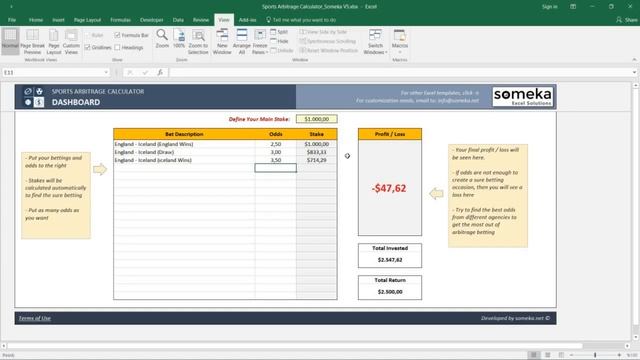Screen dimensions: 640x360
Task: Click Tell me what you want lightbulb
Action: click(268, 20)
